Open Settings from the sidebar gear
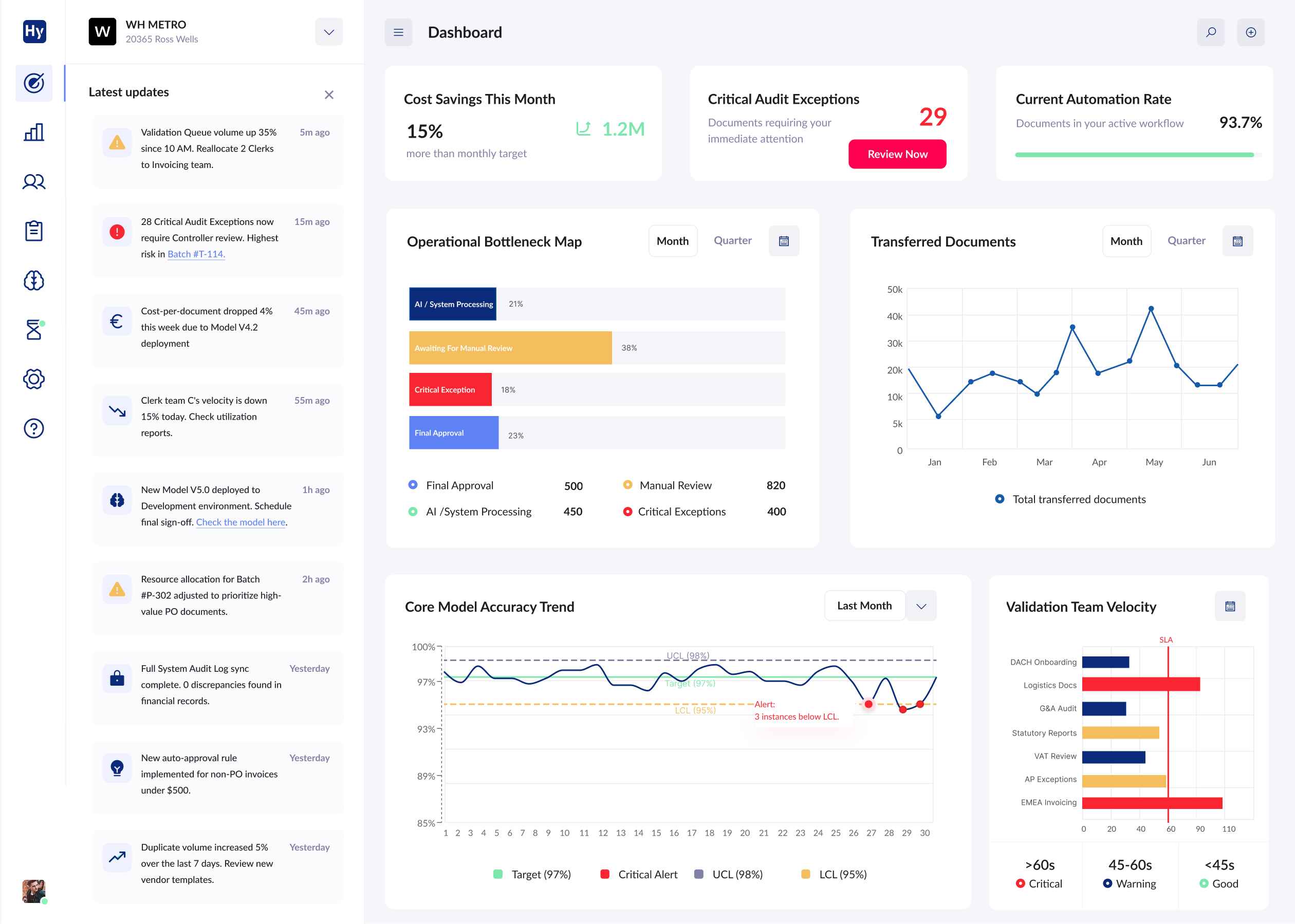Screen dimensions: 1295x924 pyautogui.click(x=33, y=379)
